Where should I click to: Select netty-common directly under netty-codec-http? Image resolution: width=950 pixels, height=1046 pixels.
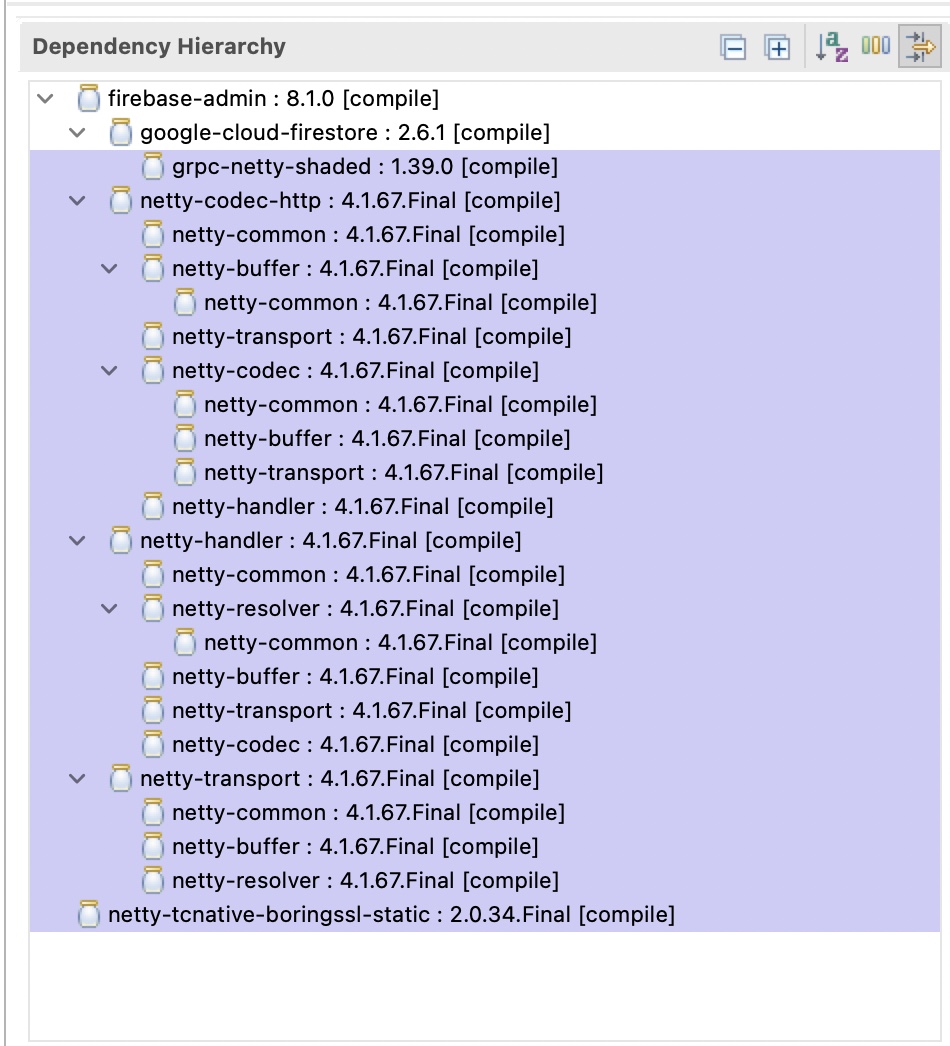click(x=368, y=235)
